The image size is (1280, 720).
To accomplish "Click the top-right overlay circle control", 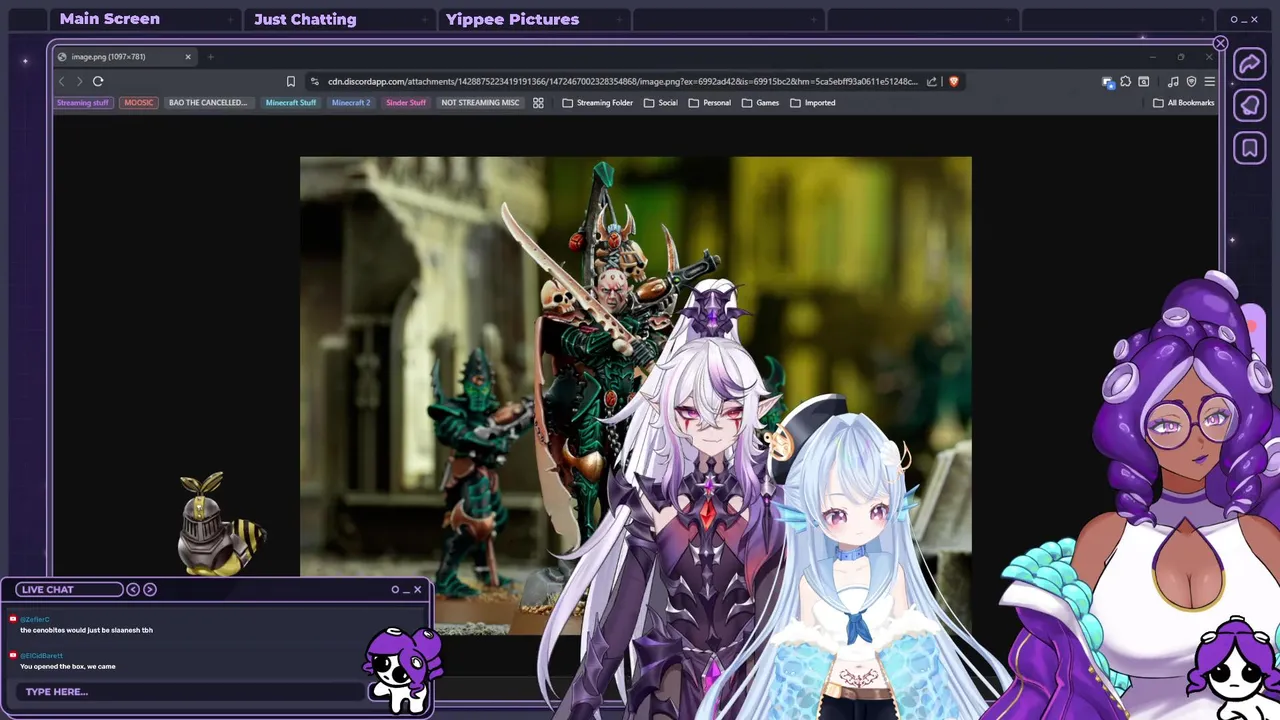I will (x=1234, y=19).
